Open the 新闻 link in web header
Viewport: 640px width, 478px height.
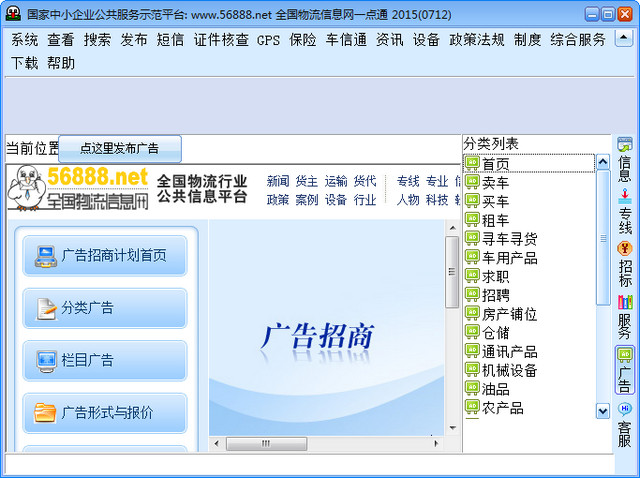[278, 181]
